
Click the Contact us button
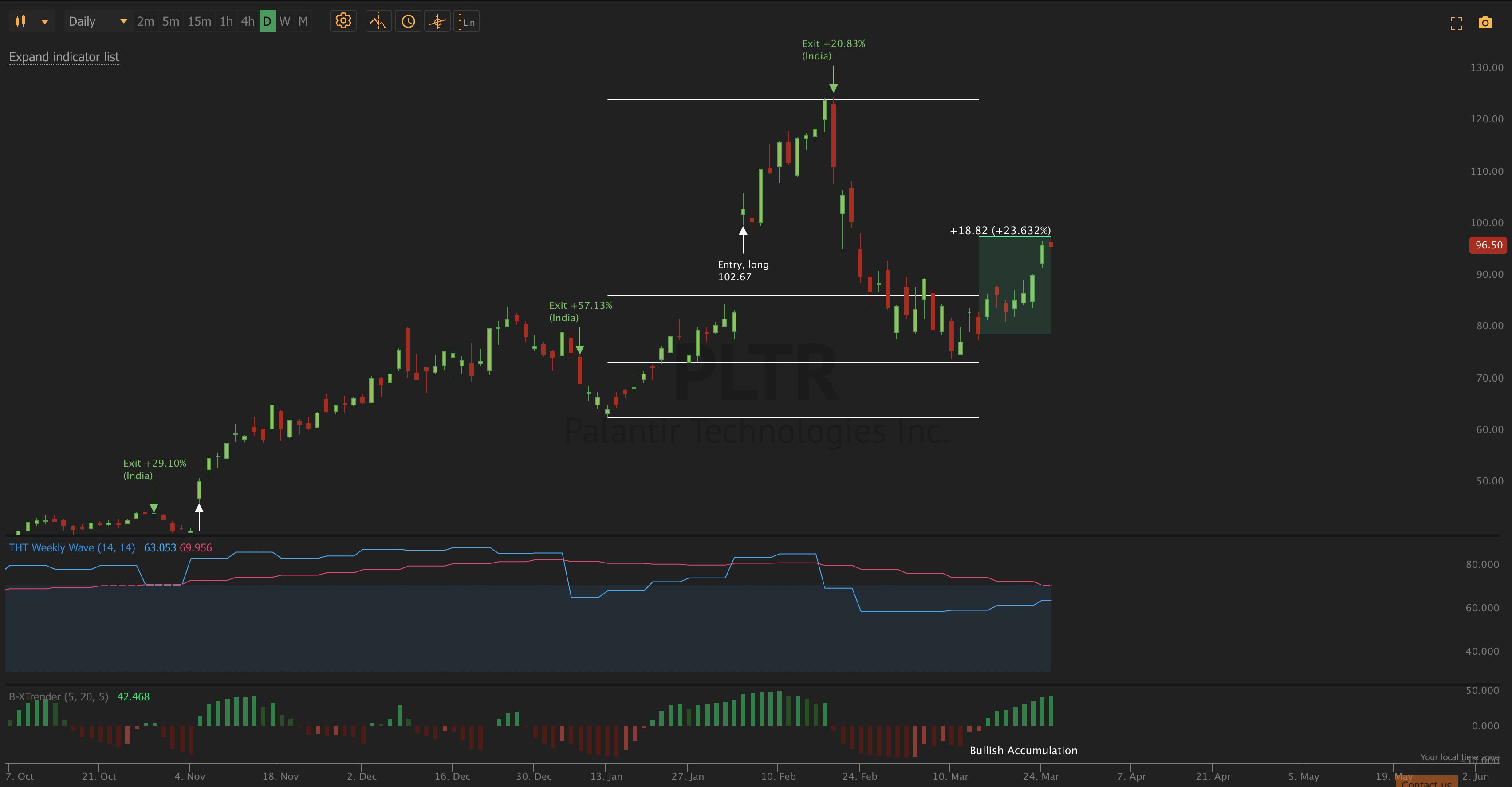tap(1426, 782)
